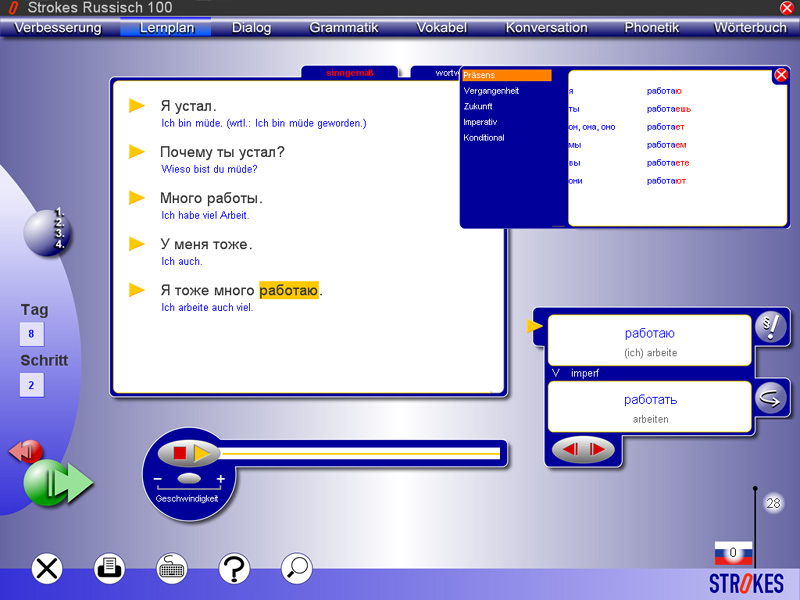This screenshot has width=800, height=600.
Task: Stop audio playback with red square
Action: pyautogui.click(x=180, y=453)
